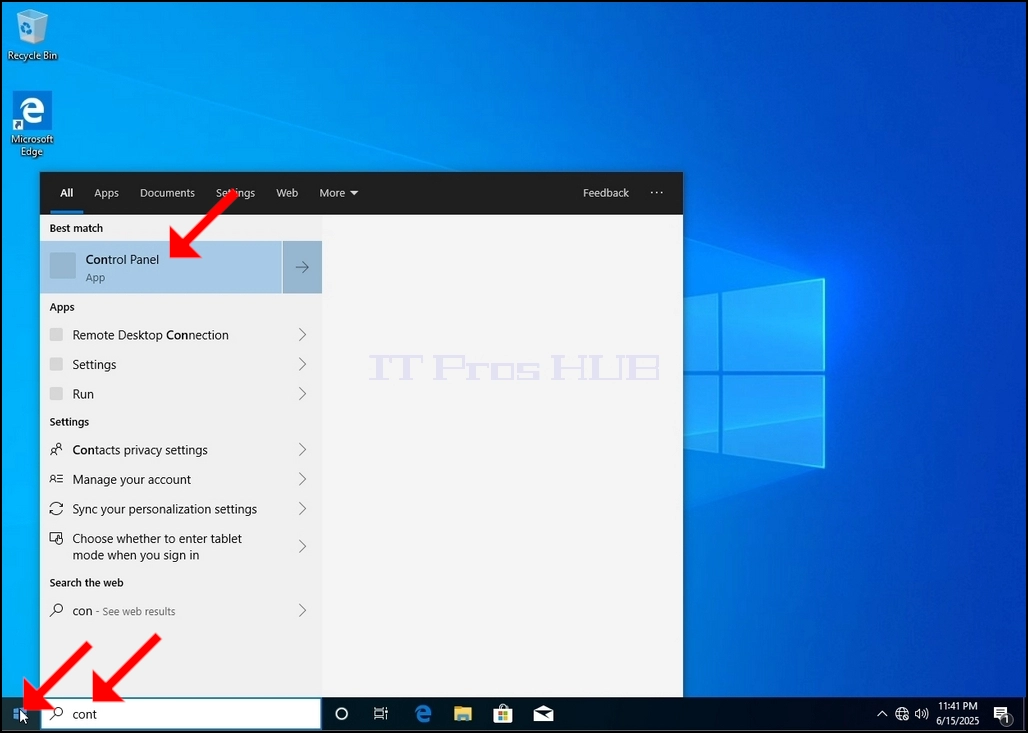Click the Run app result icon
Viewport: 1028px width, 733px height.
pos(56,393)
